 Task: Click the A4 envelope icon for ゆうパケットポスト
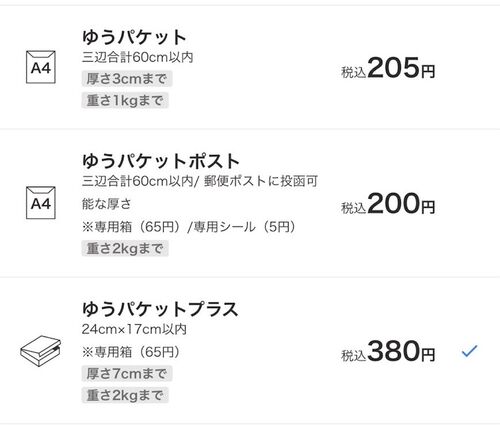[41, 203]
